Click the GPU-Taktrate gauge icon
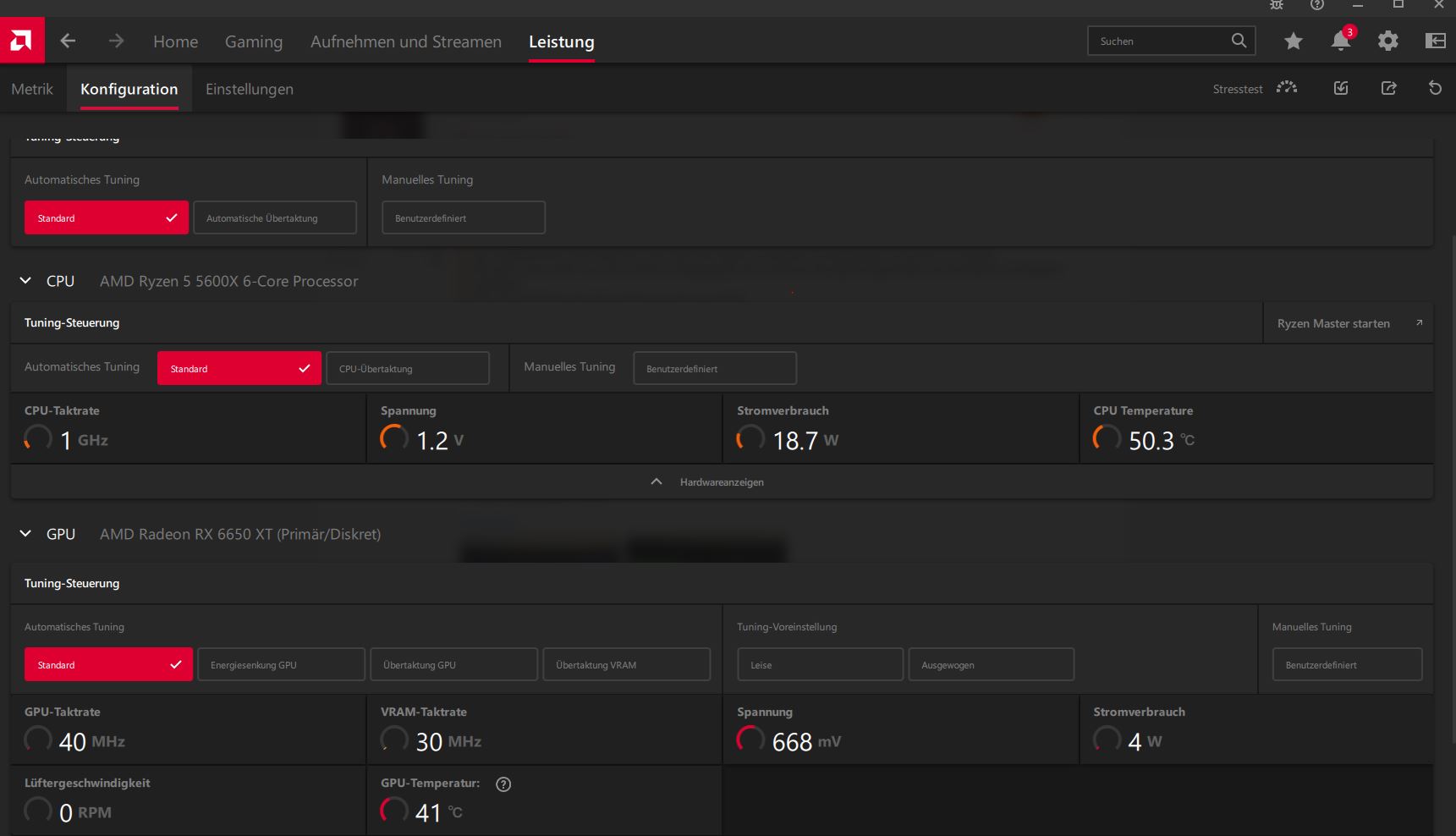This screenshot has width=1456, height=836. [x=38, y=740]
